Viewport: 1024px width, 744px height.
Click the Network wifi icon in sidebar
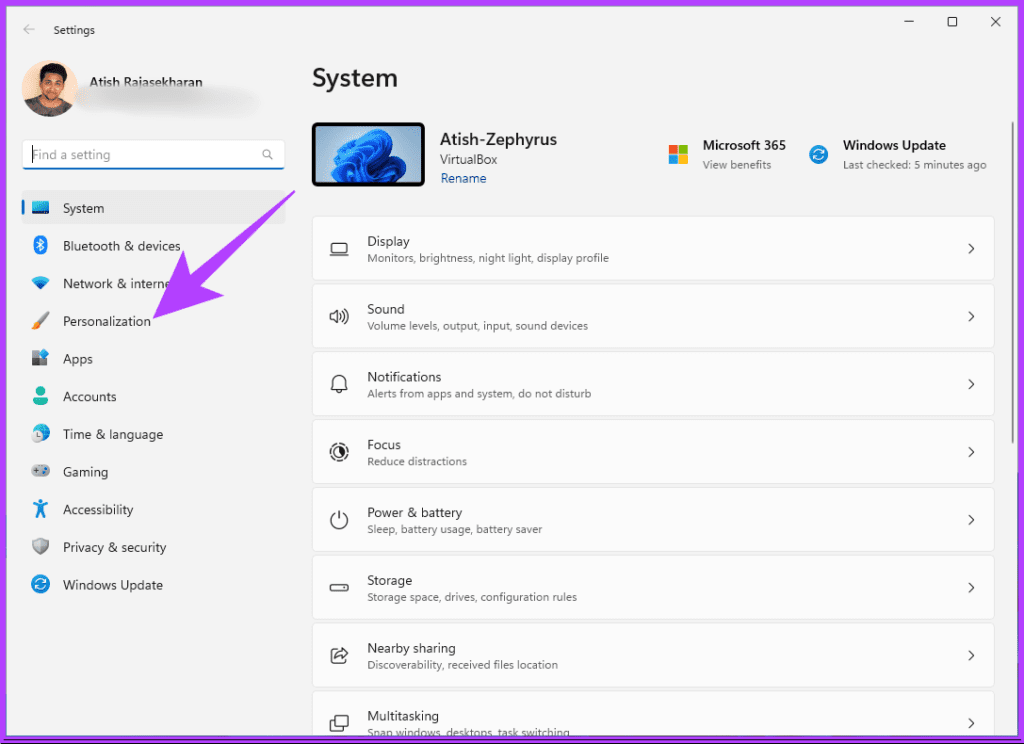click(40, 283)
